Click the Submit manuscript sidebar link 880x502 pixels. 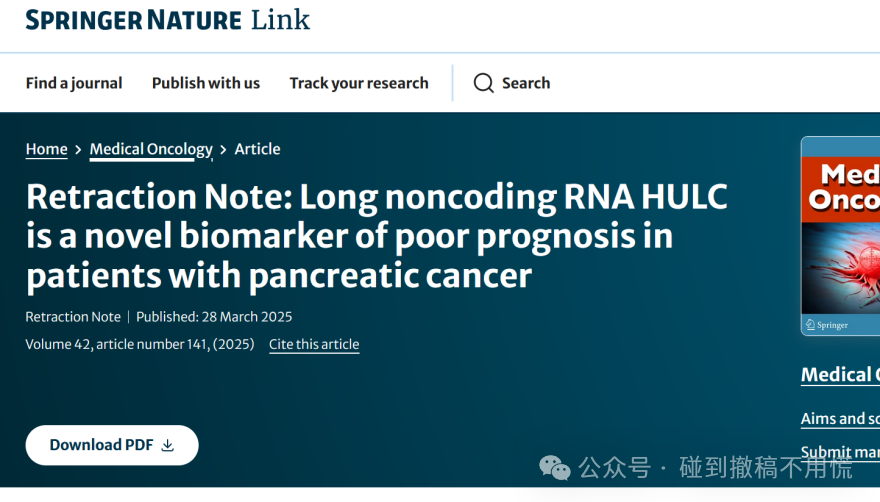[840, 452]
